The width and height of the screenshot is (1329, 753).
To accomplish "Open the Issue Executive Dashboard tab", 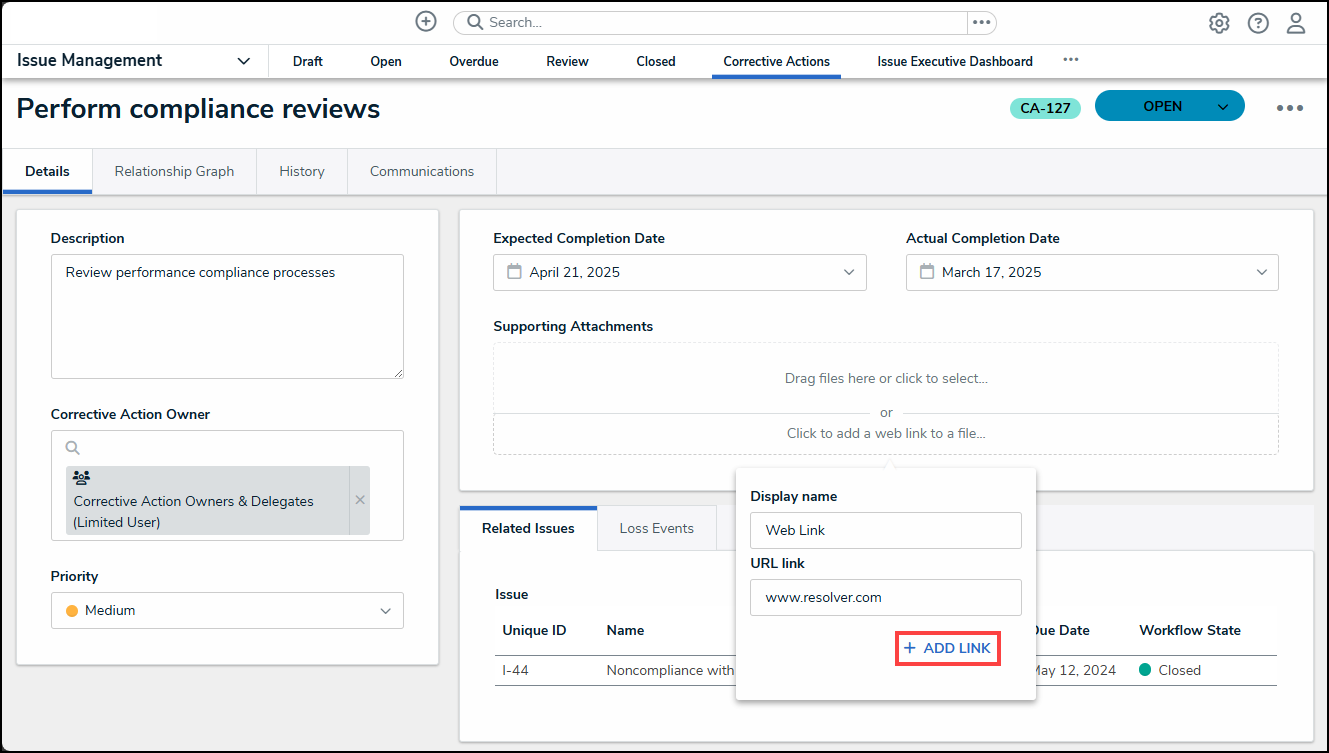I will point(954,61).
